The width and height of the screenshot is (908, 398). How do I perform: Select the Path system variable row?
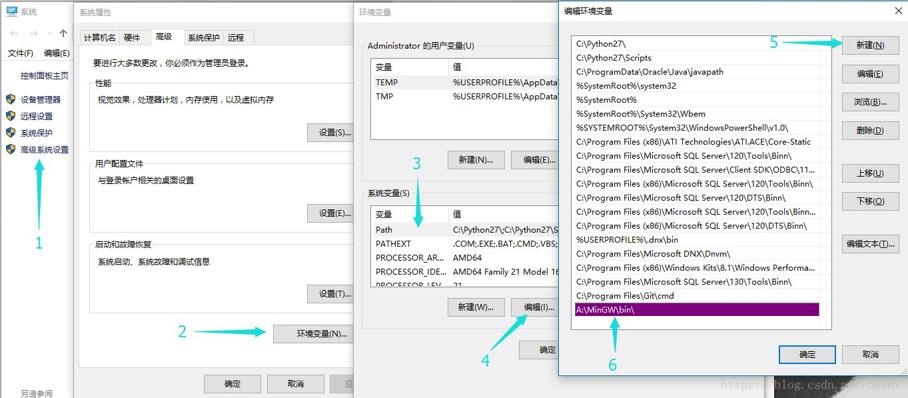[x=464, y=229]
